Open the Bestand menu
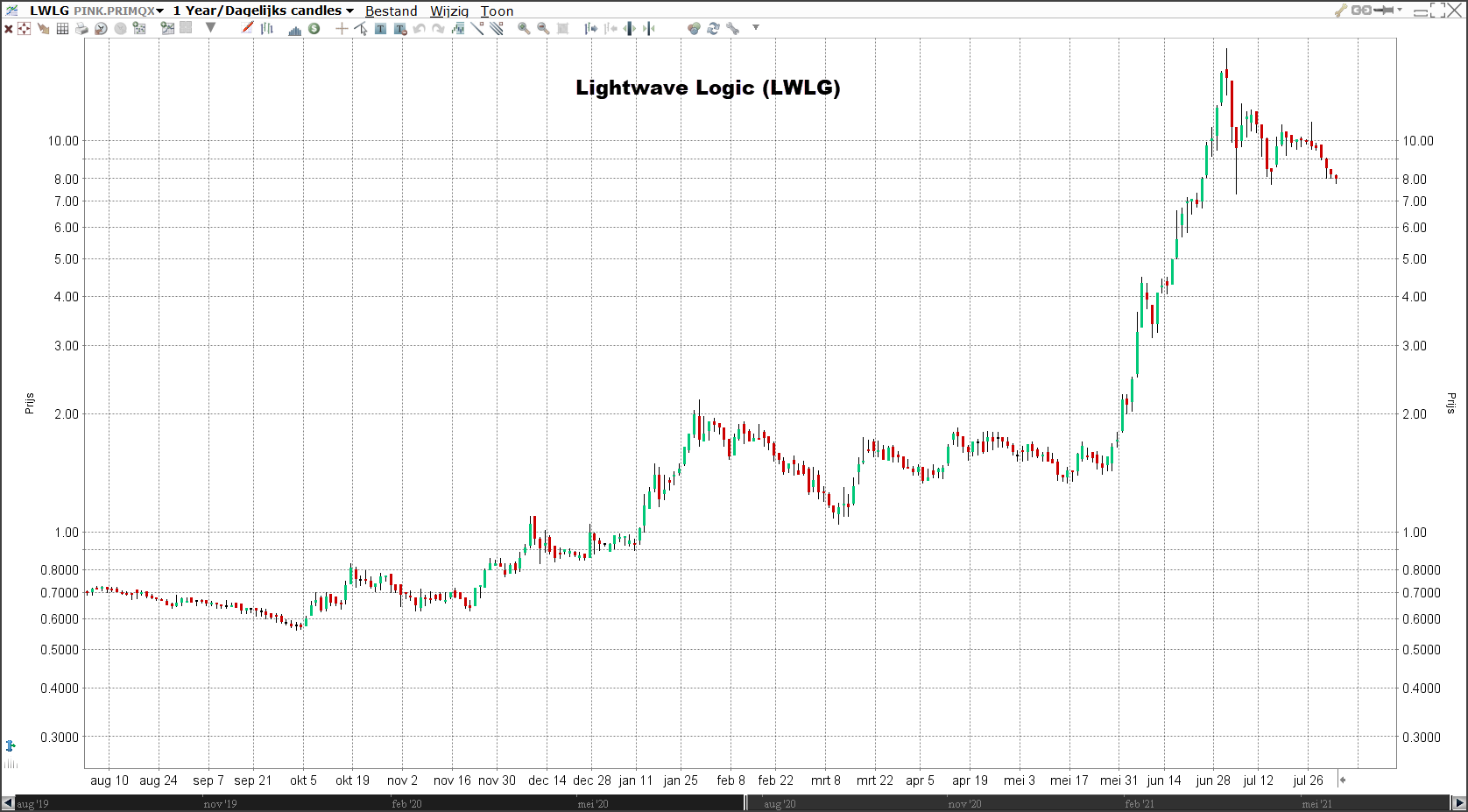 click(x=391, y=11)
